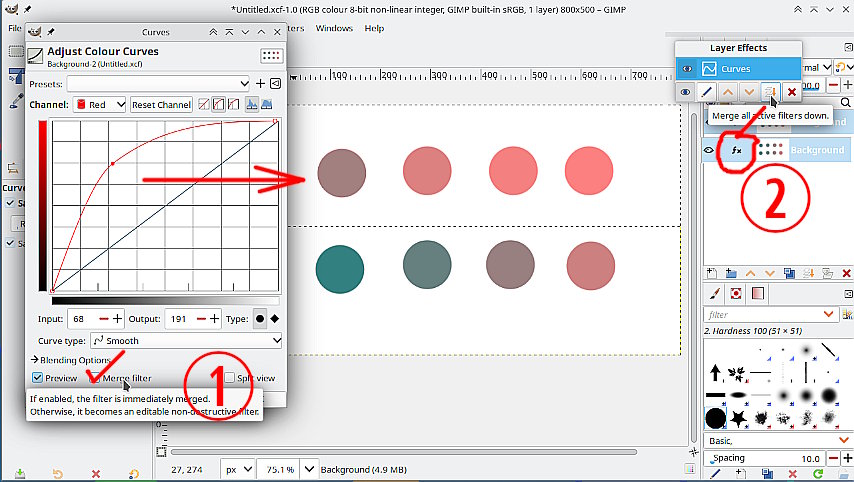Viewport: 854px width, 482px height.
Task: Switch to the Patterns tab
Action: click(x=736, y=294)
